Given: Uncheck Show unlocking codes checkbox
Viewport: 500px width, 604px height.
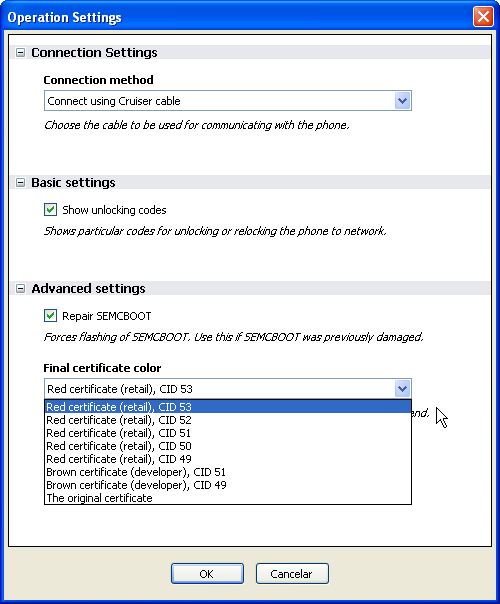Looking at the screenshot, I should [x=50, y=210].
